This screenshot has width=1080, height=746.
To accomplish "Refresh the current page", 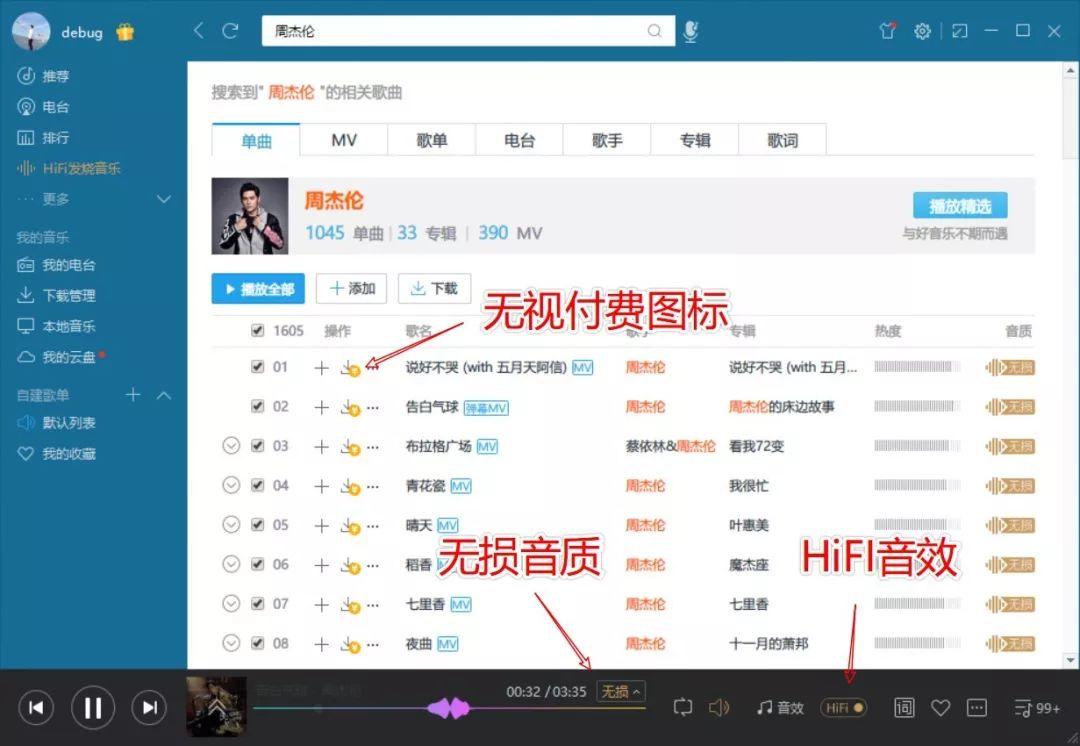I will 230,30.
